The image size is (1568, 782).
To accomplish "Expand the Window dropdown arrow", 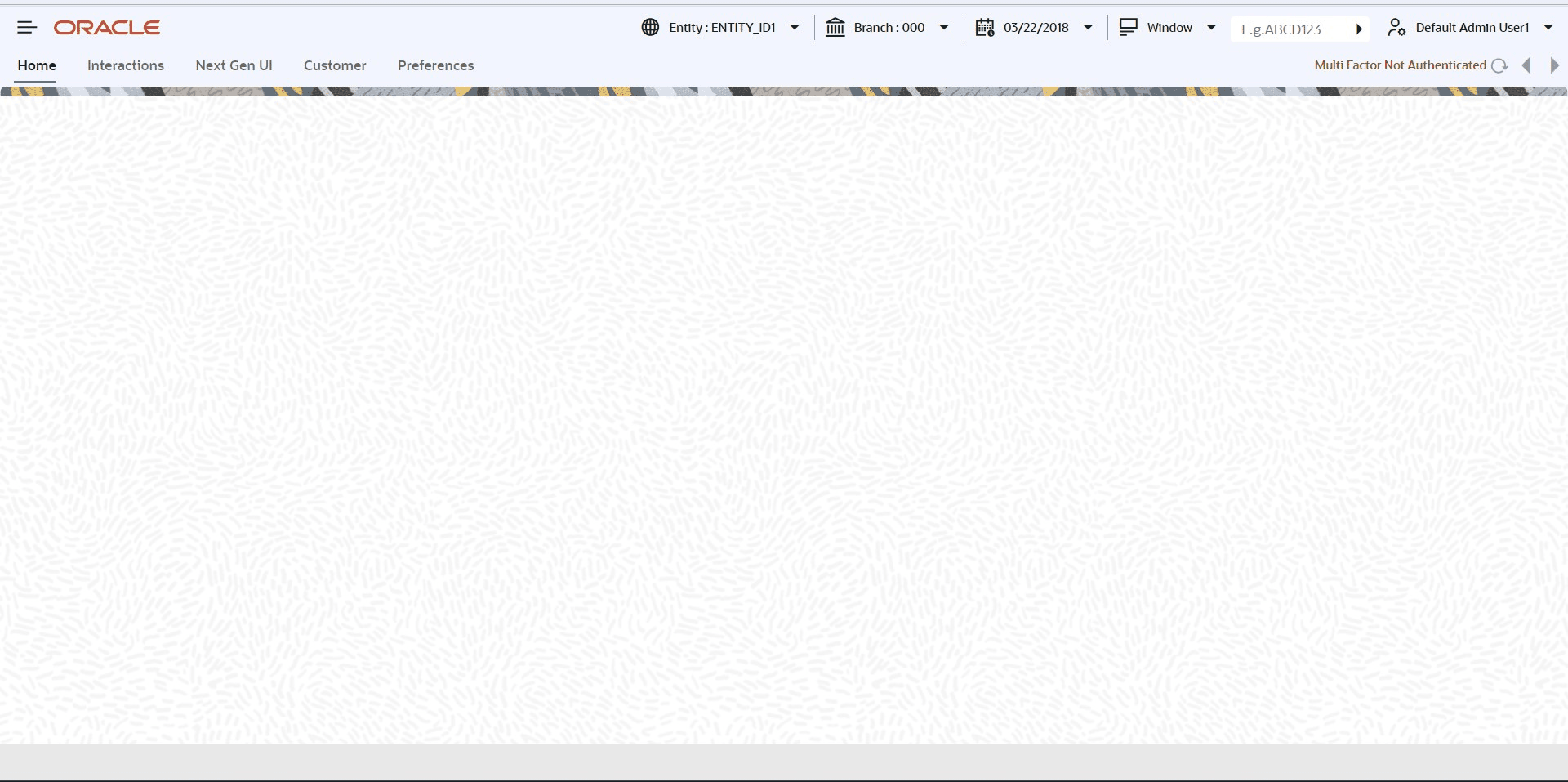I will click(1211, 28).
